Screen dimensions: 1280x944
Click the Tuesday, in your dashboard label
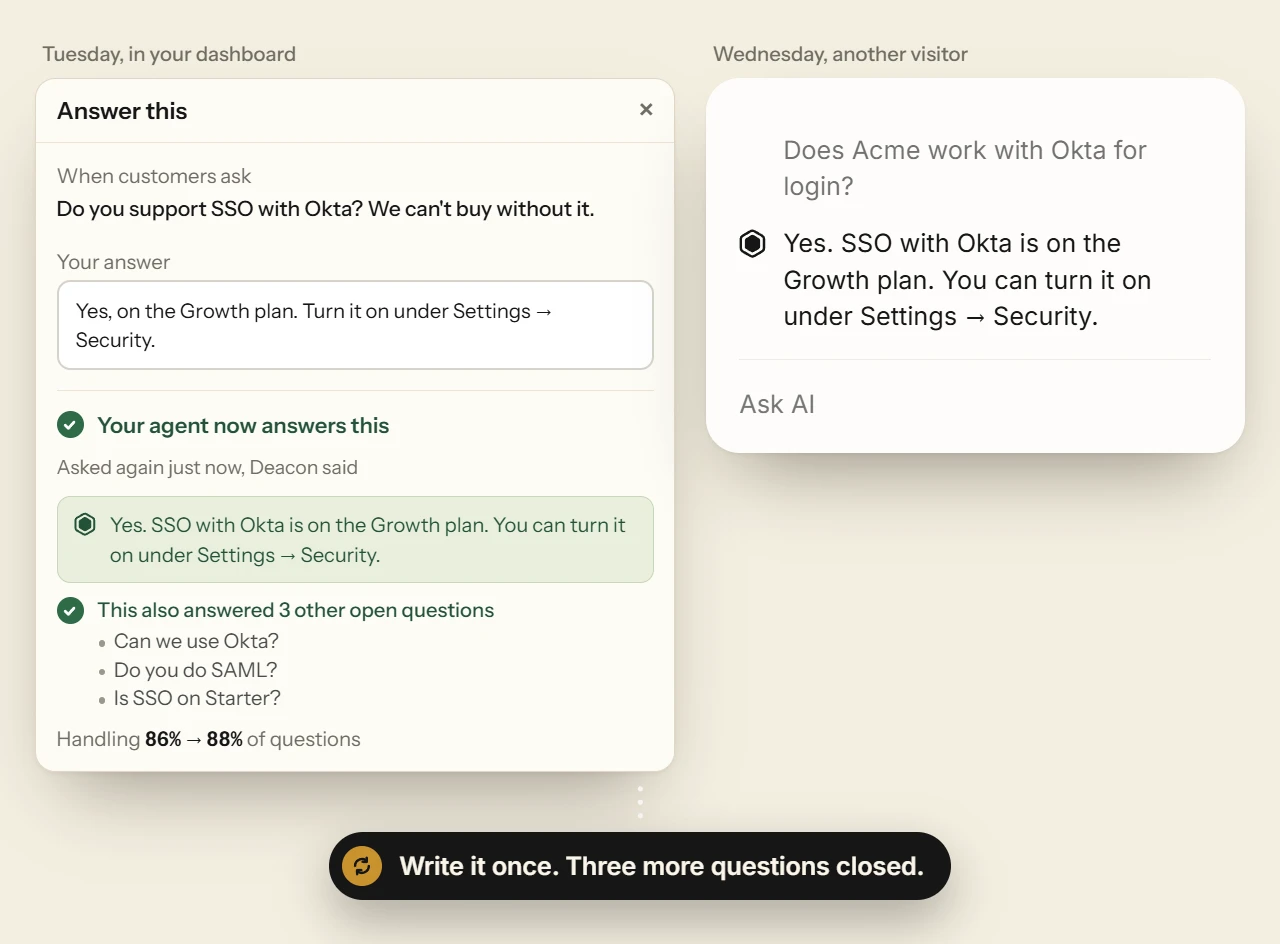[x=169, y=54]
